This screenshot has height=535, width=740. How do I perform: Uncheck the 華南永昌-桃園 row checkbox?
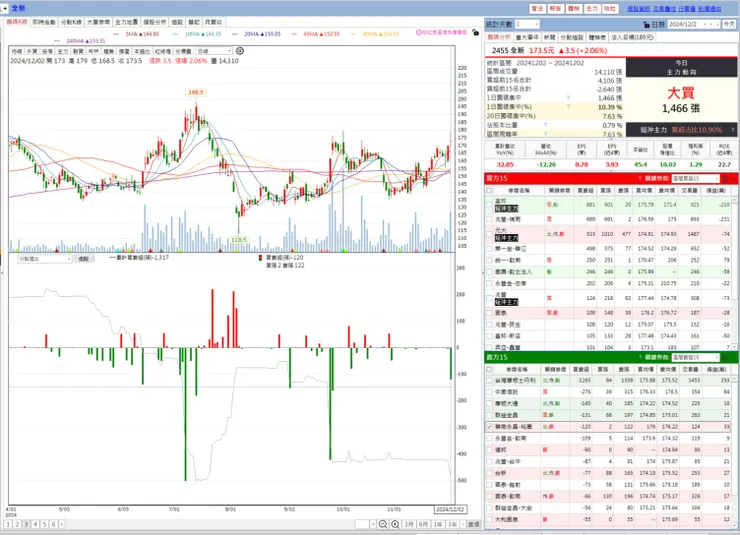tap(489, 426)
